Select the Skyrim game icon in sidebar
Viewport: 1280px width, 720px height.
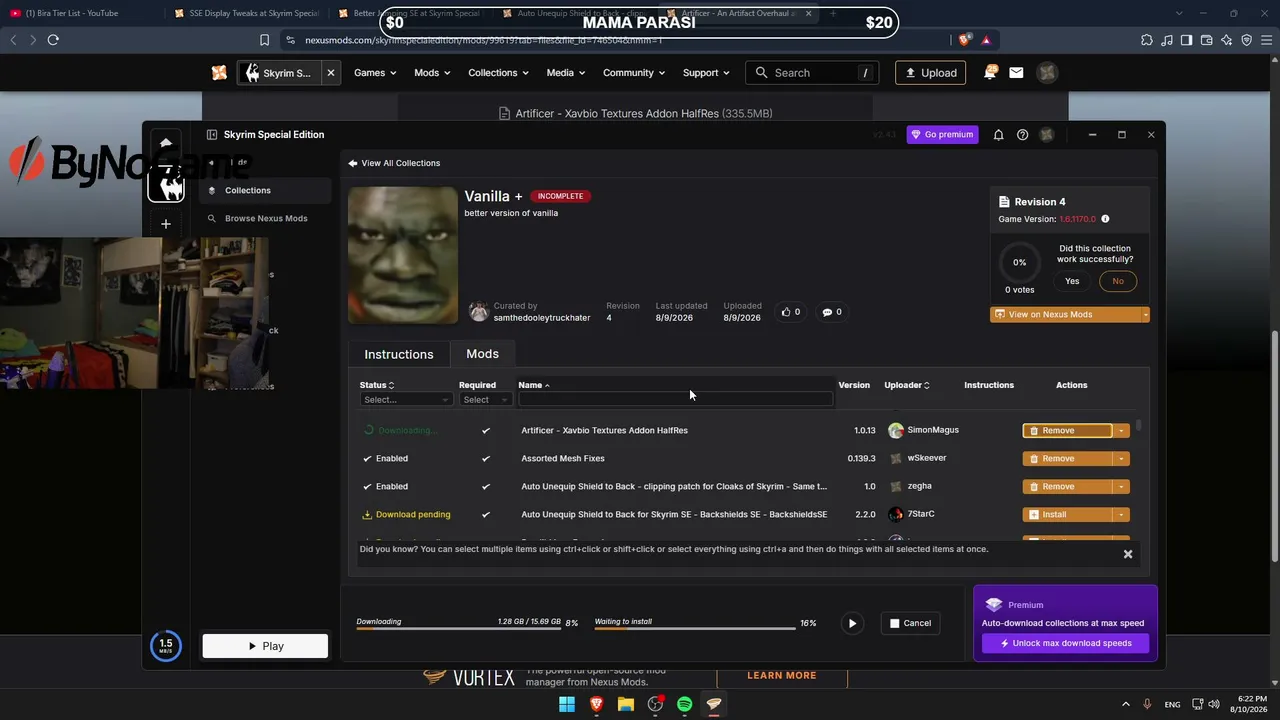[166, 185]
